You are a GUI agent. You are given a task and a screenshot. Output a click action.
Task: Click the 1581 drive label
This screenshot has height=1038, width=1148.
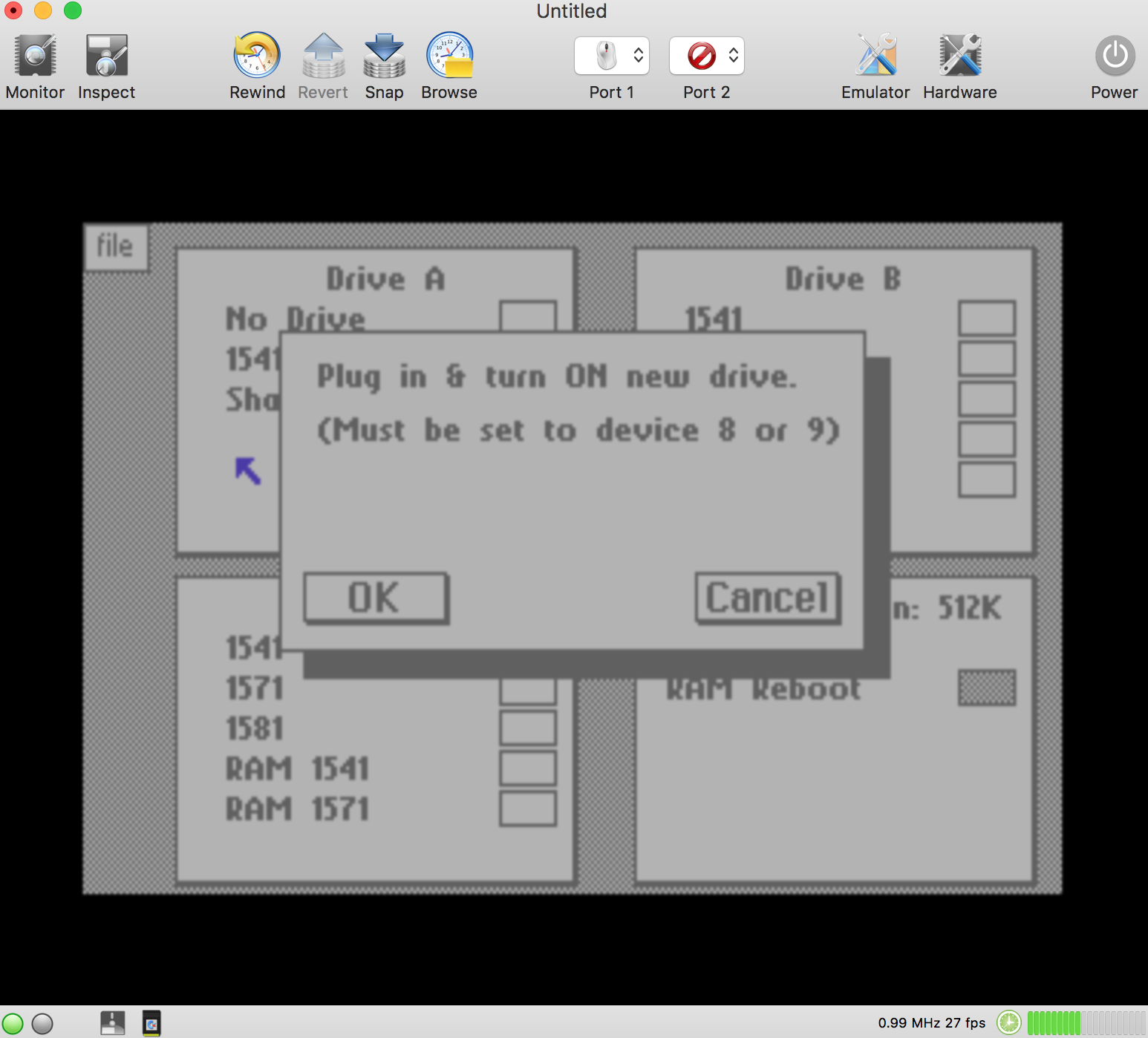(x=255, y=728)
